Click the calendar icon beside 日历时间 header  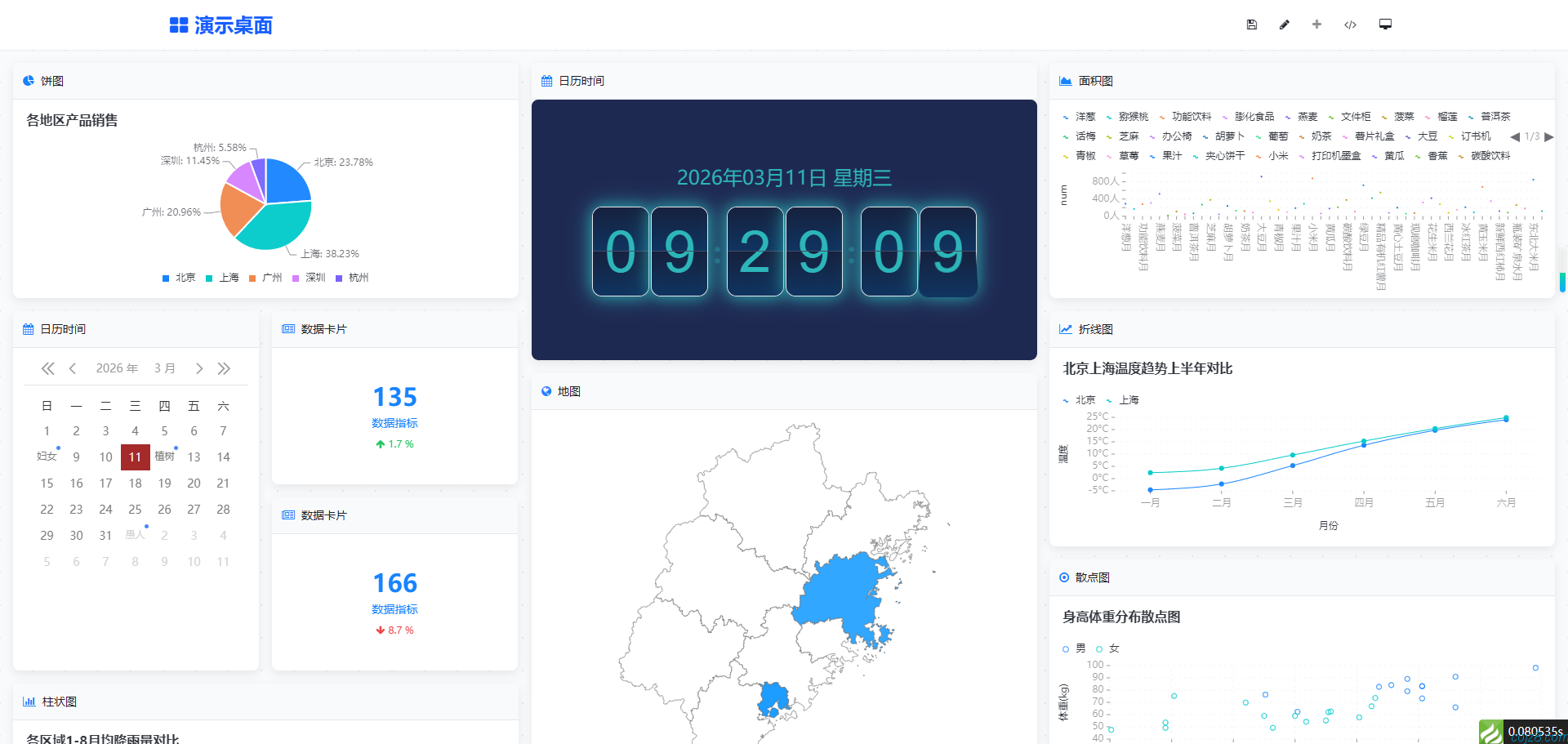pyautogui.click(x=546, y=80)
